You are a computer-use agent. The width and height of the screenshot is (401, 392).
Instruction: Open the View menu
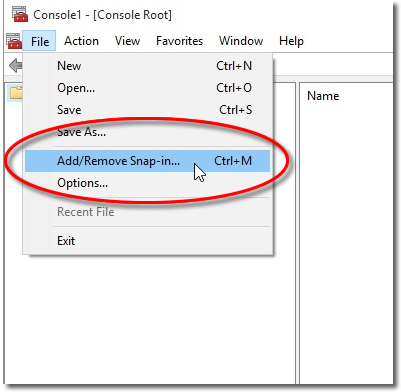coord(127,41)
